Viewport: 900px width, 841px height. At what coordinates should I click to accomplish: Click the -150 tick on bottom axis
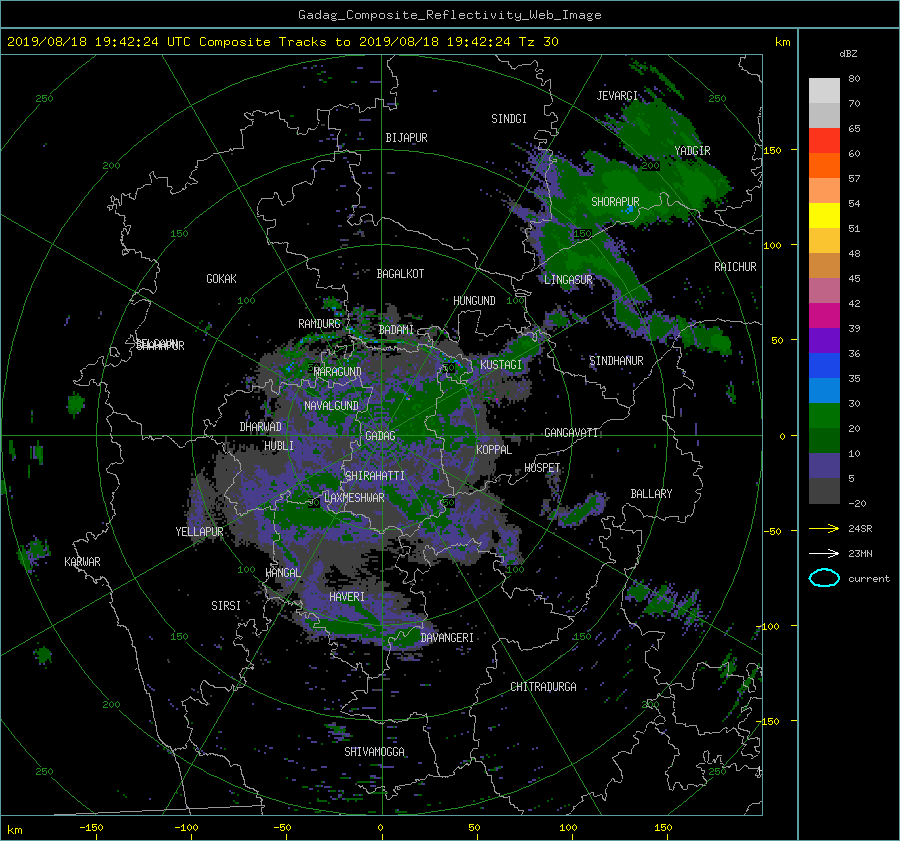tap(91, 828)
